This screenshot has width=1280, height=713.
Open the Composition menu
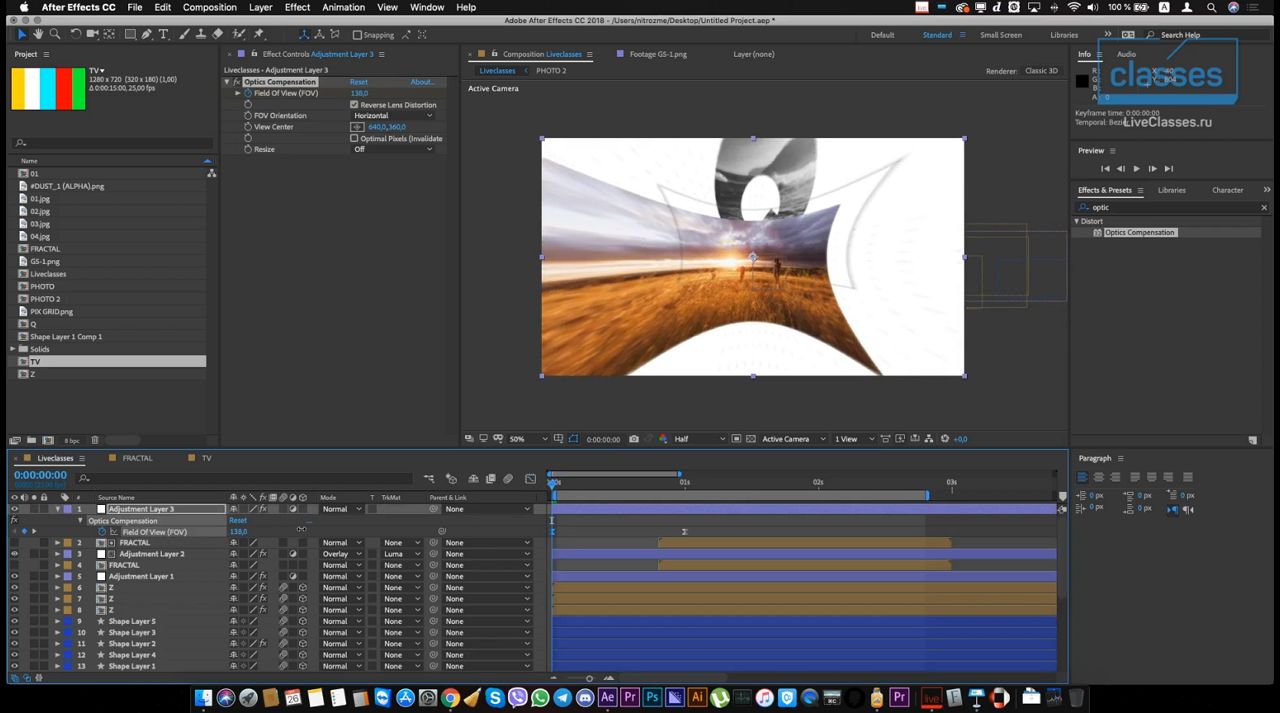click(x=209, y=7)
